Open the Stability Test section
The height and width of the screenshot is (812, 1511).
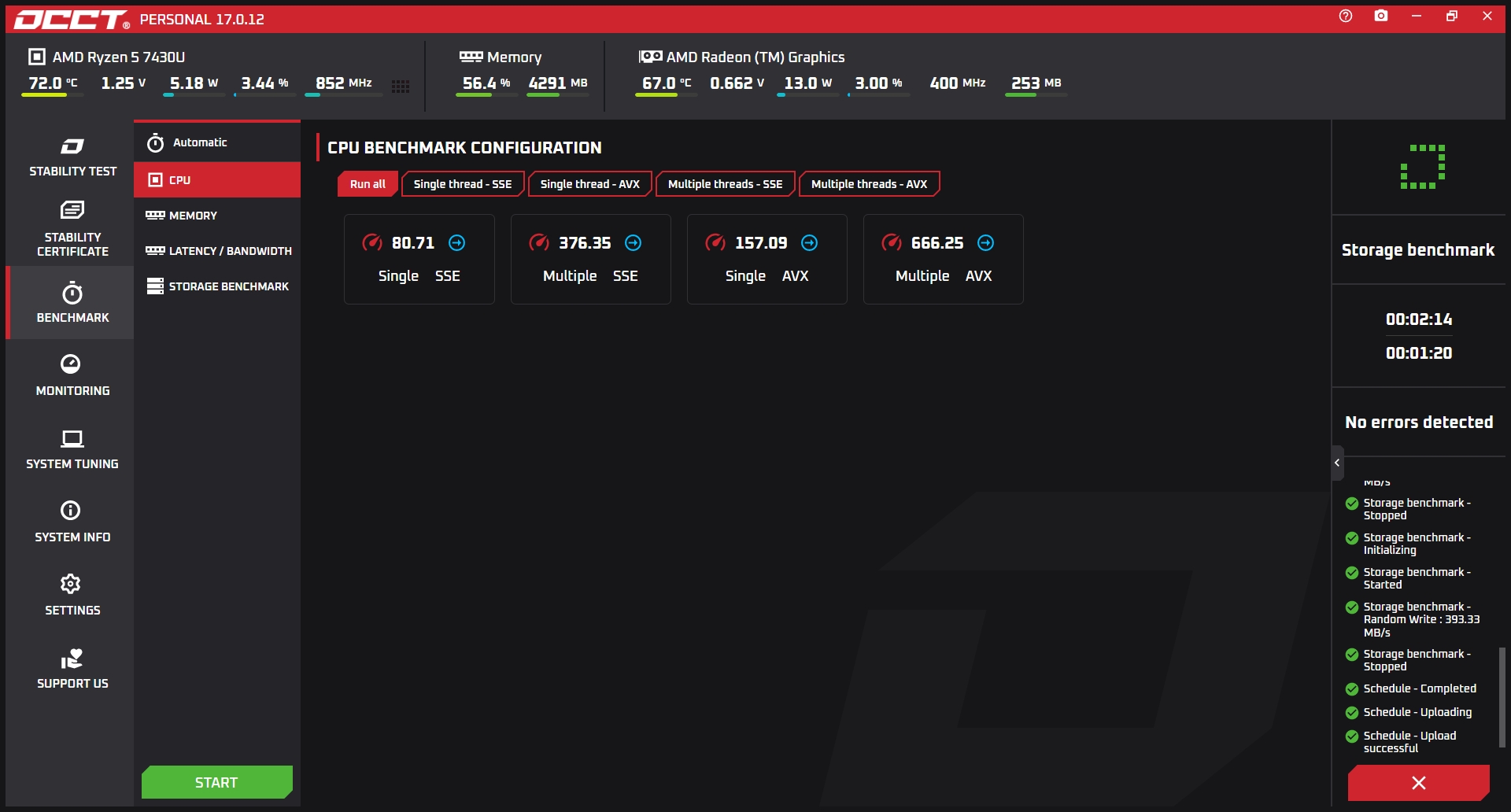coord(72,157)
